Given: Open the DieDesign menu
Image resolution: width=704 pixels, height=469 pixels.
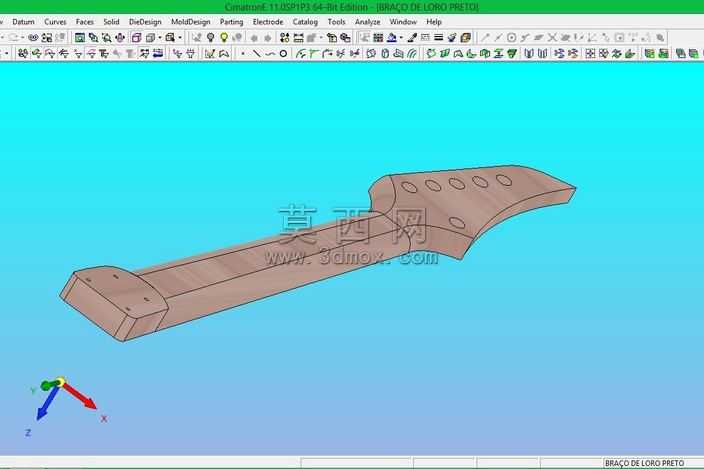Looking at the screenshot, I should tap(145, 22).
